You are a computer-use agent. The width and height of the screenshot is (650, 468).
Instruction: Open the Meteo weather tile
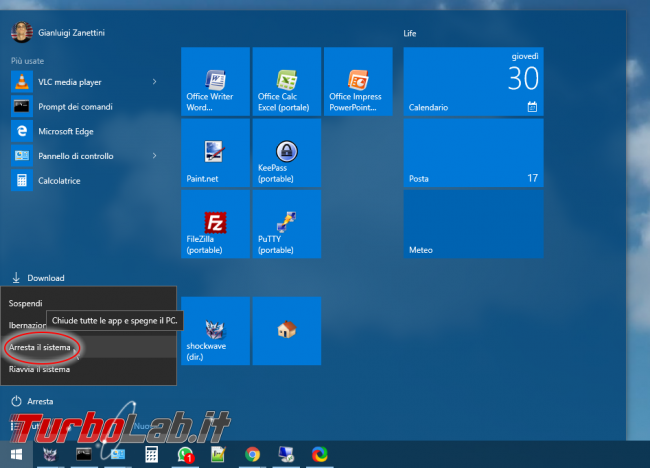tap(473, 224)
